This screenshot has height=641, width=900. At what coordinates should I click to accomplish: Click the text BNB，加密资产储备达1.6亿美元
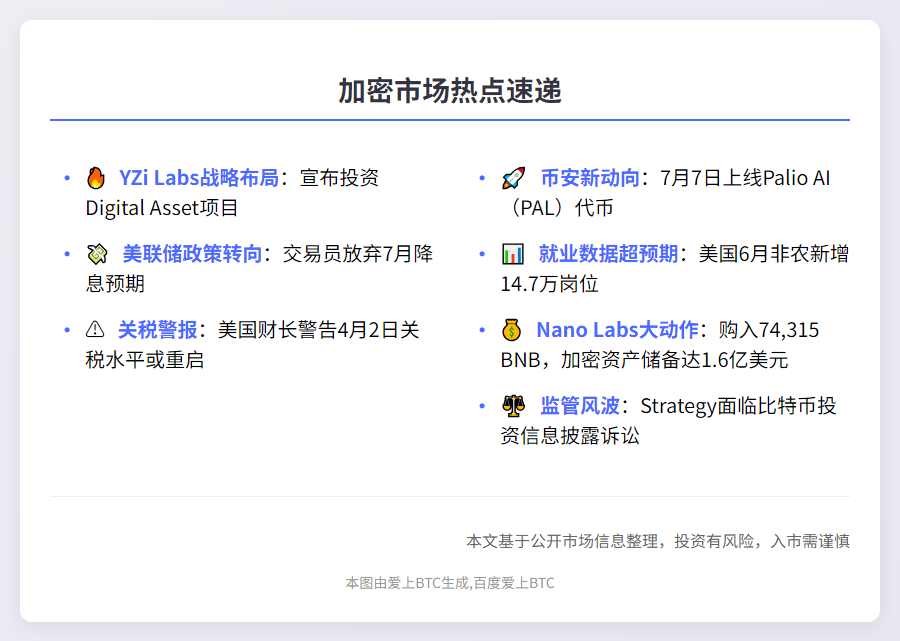644,360
